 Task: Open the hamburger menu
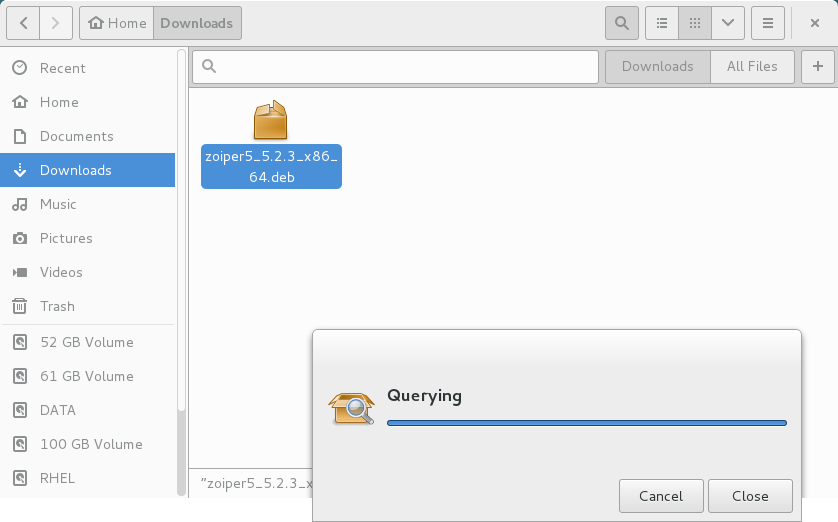pos(767,22)
